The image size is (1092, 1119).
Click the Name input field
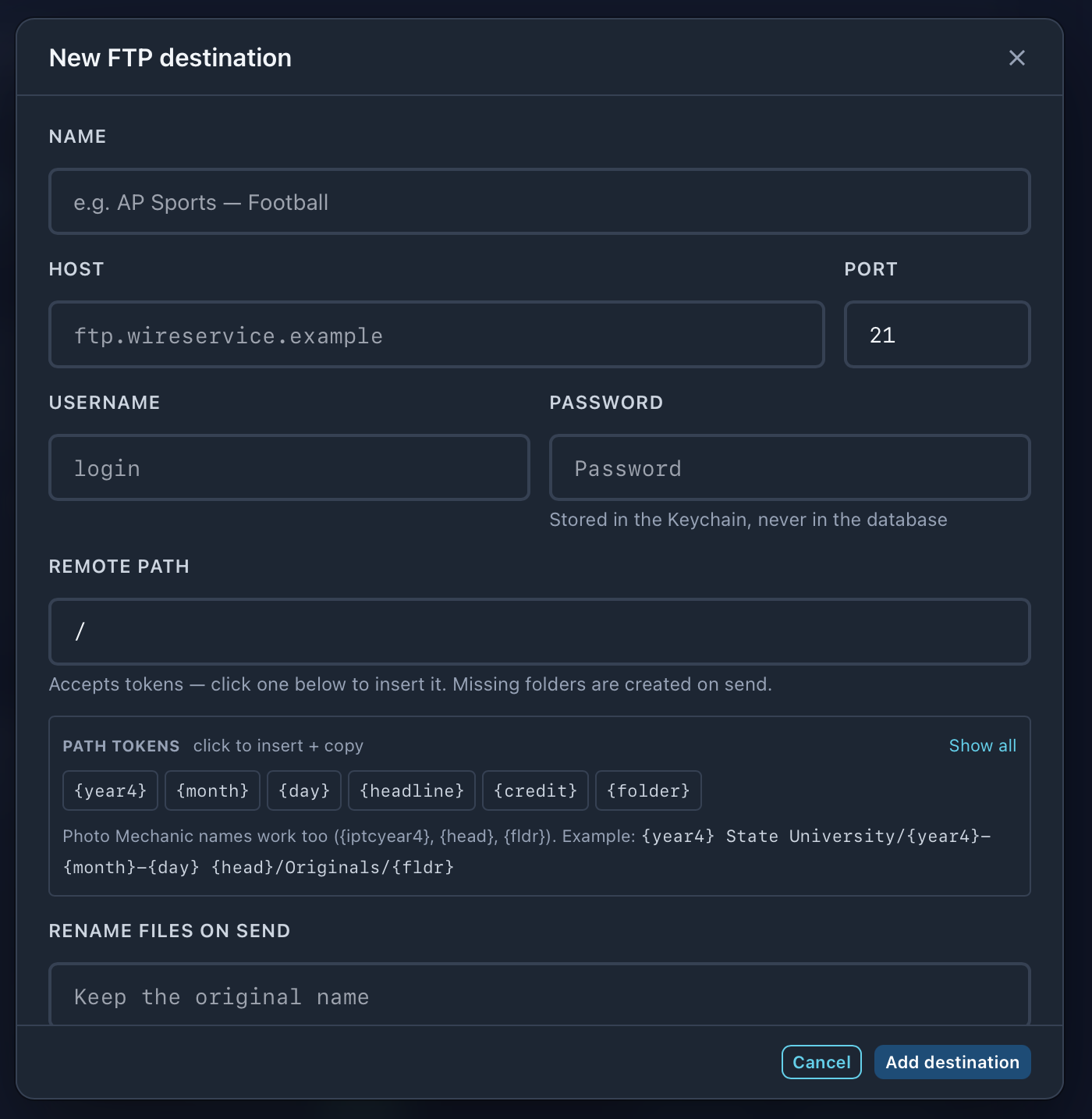coord(540,201)
